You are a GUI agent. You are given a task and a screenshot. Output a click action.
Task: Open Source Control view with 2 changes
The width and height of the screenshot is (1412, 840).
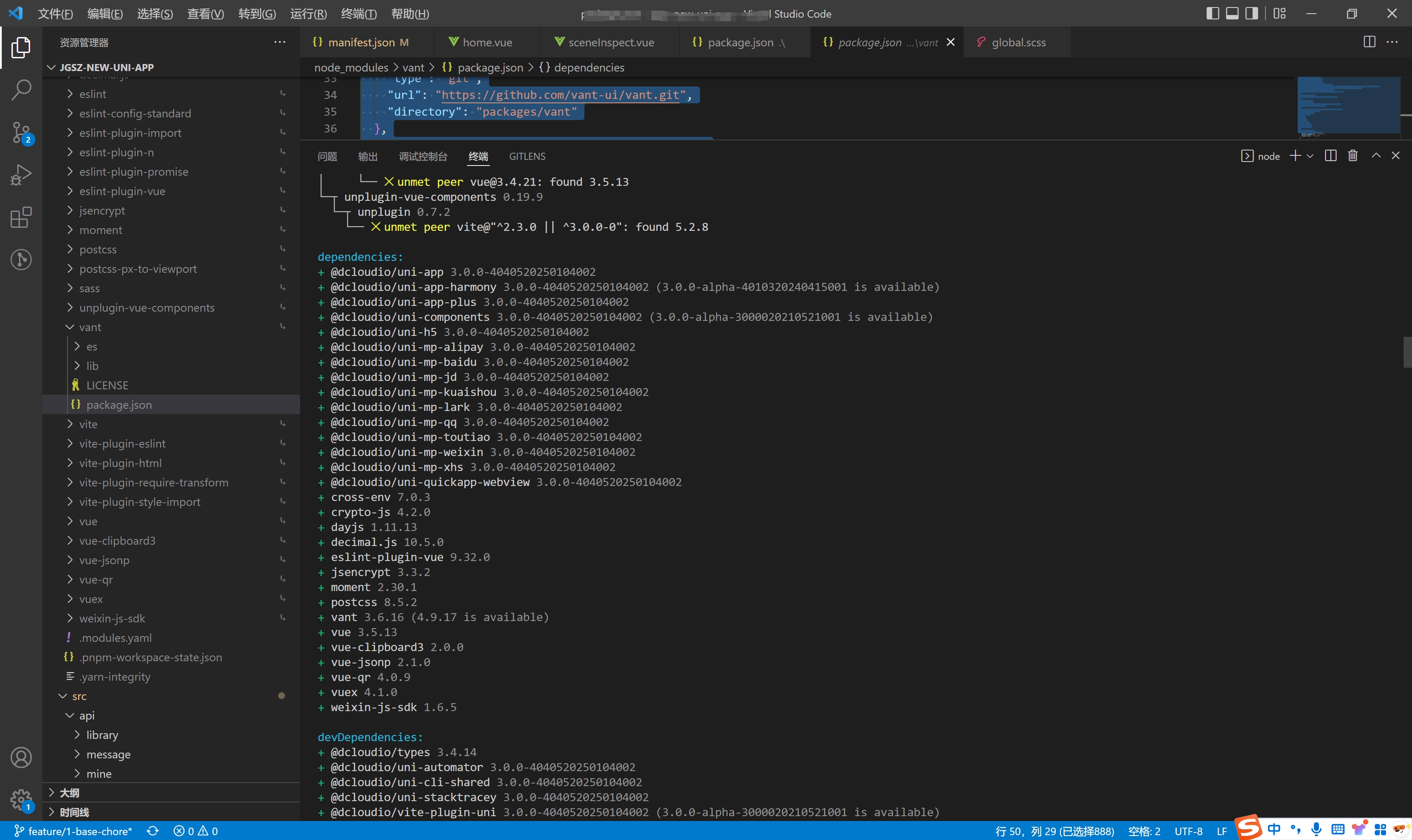point(21,132)
